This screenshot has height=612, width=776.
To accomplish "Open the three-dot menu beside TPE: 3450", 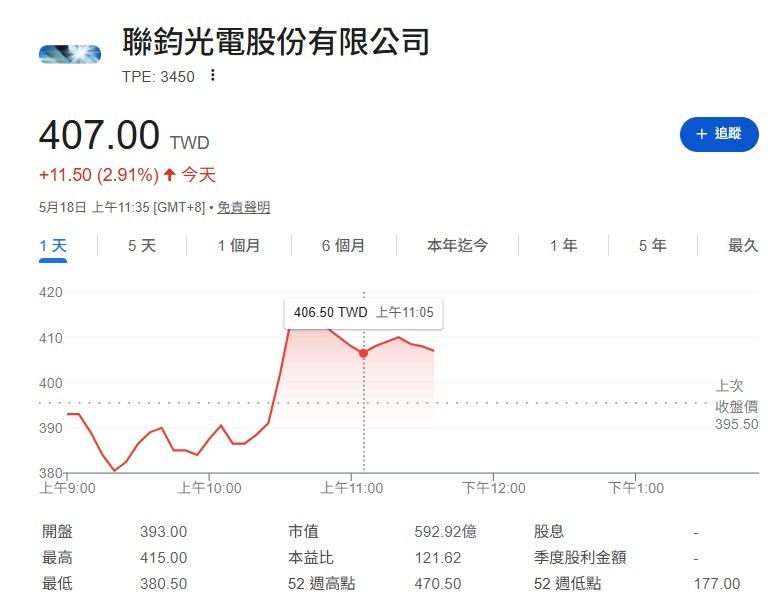I will coord(212,75).
